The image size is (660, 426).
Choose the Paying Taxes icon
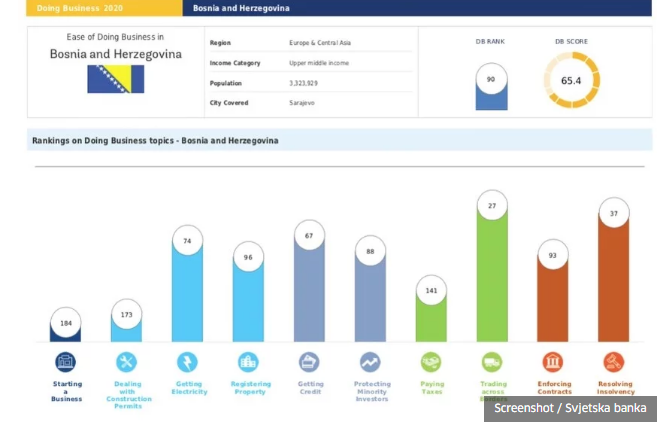point(431,362)
